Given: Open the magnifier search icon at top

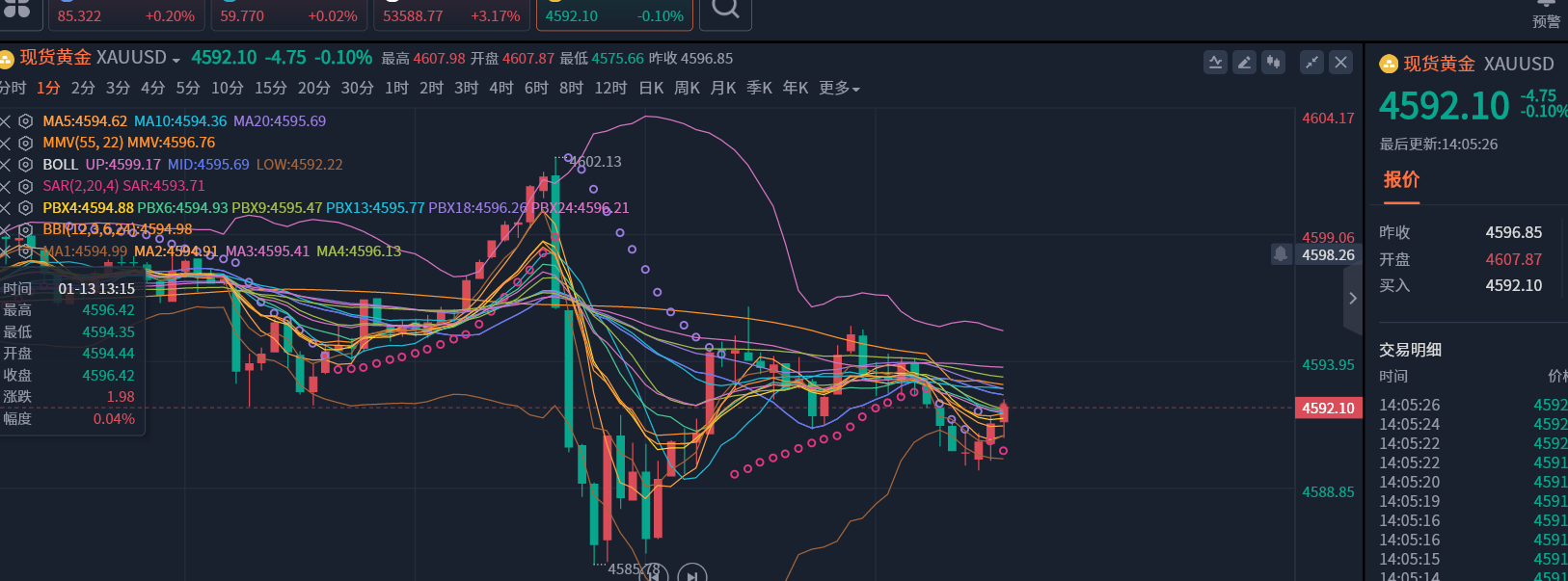Looking at the screenshot, I should click(x=725, y=10).
